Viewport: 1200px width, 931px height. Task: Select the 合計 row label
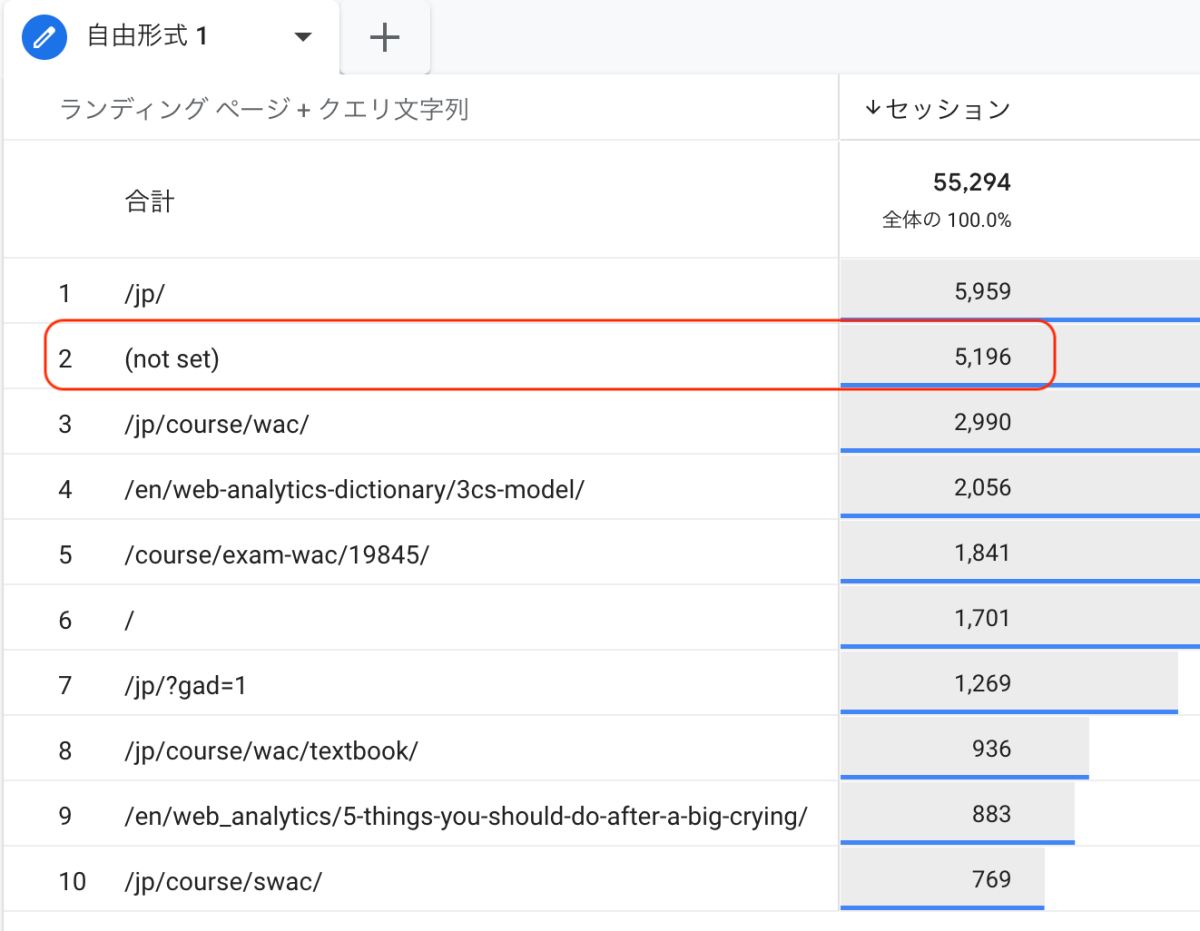pyautogui.click(x=149, y=201)
